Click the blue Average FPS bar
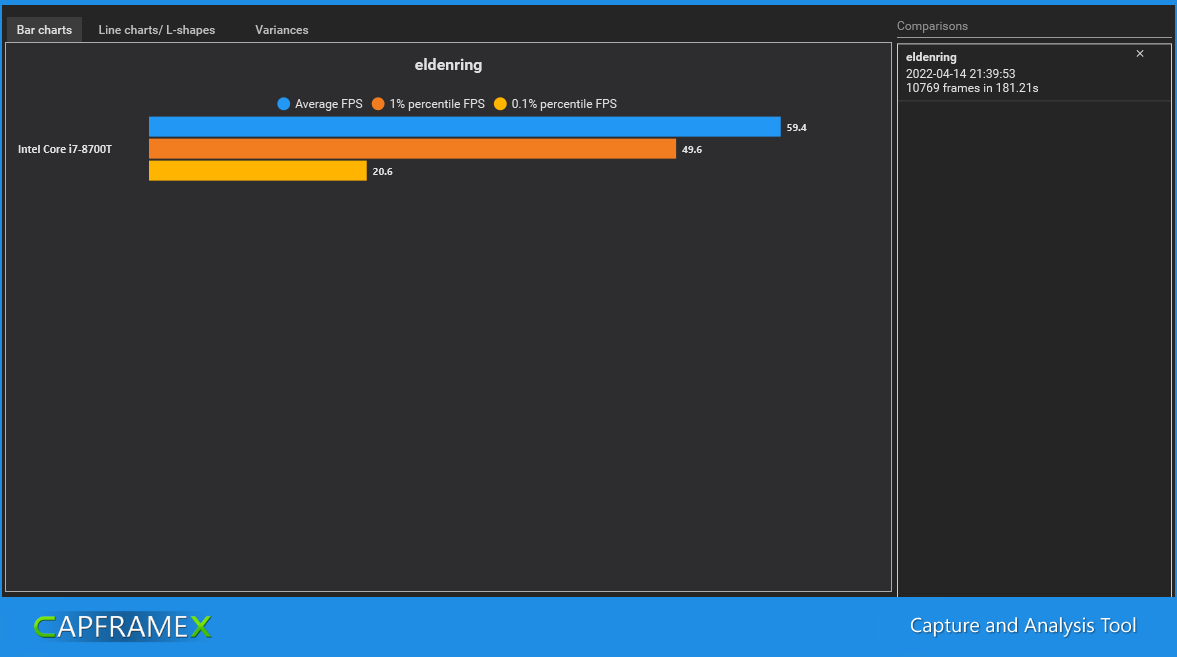 pyautogui.click(x=465, y=127)
